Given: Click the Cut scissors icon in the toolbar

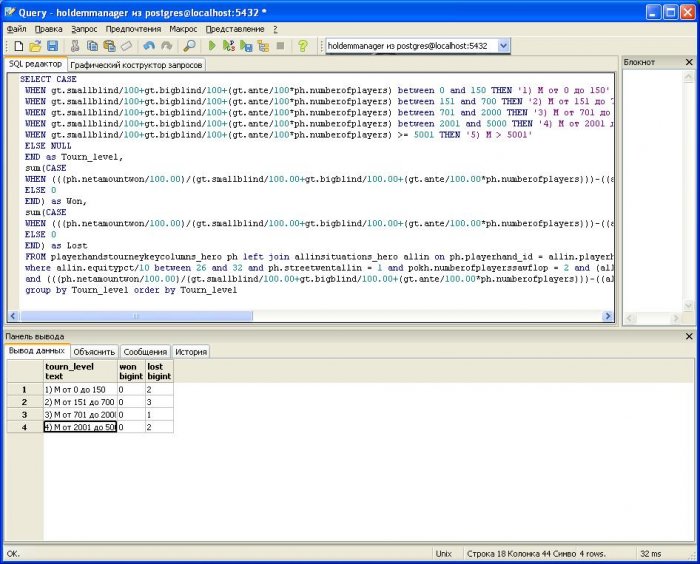Looking at the screenshot, I should click(x=77, y=46).
